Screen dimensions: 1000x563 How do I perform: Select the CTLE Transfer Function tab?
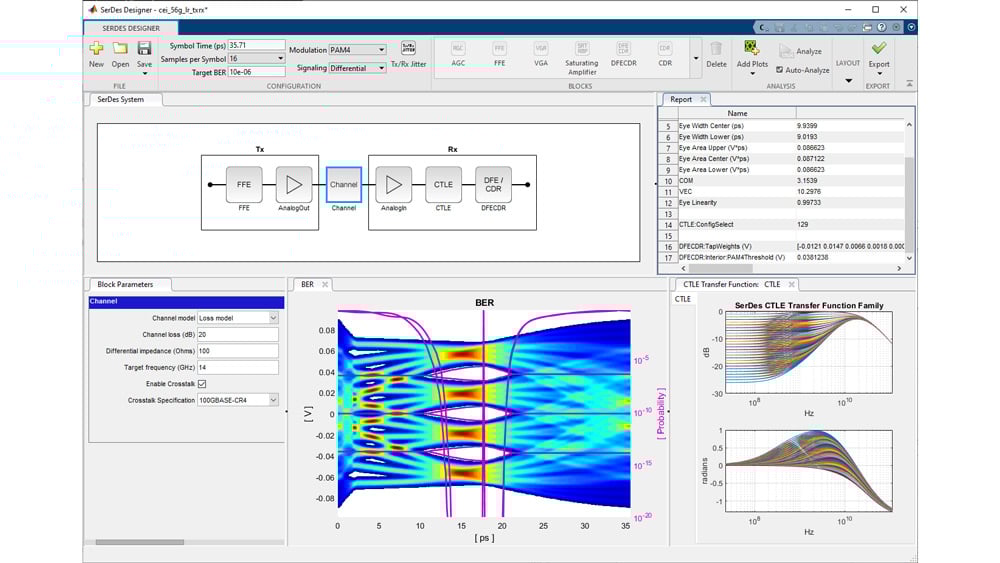[732, 284]
